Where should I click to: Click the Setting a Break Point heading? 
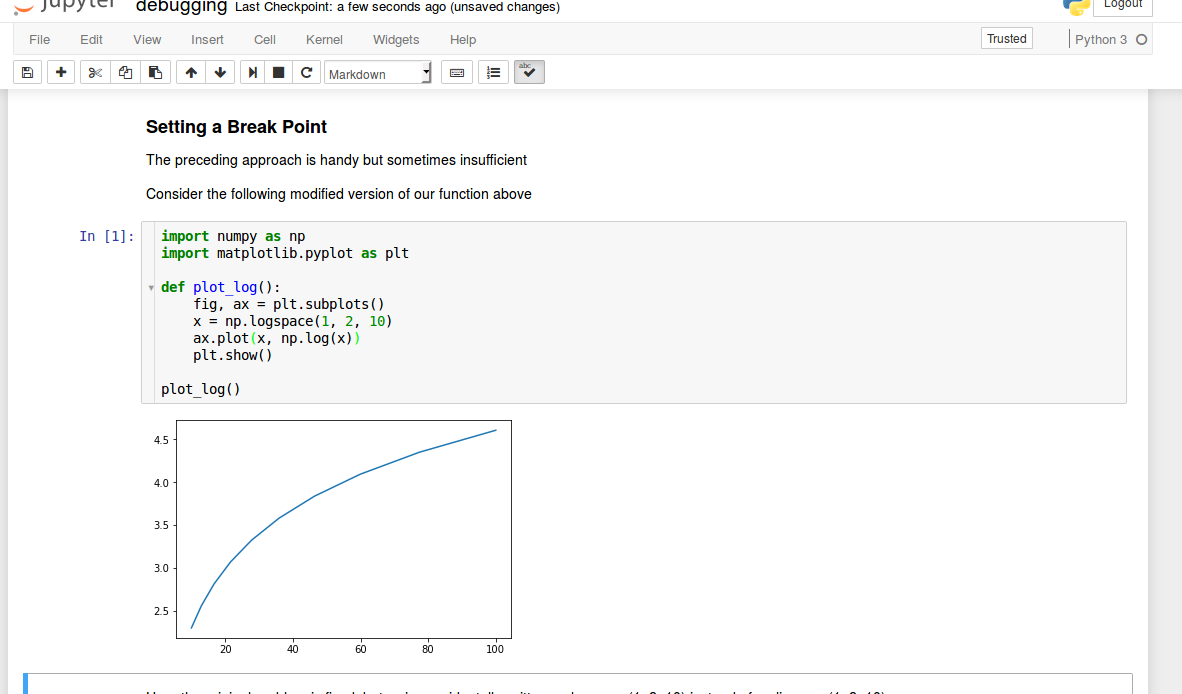(x=236, y=127)
